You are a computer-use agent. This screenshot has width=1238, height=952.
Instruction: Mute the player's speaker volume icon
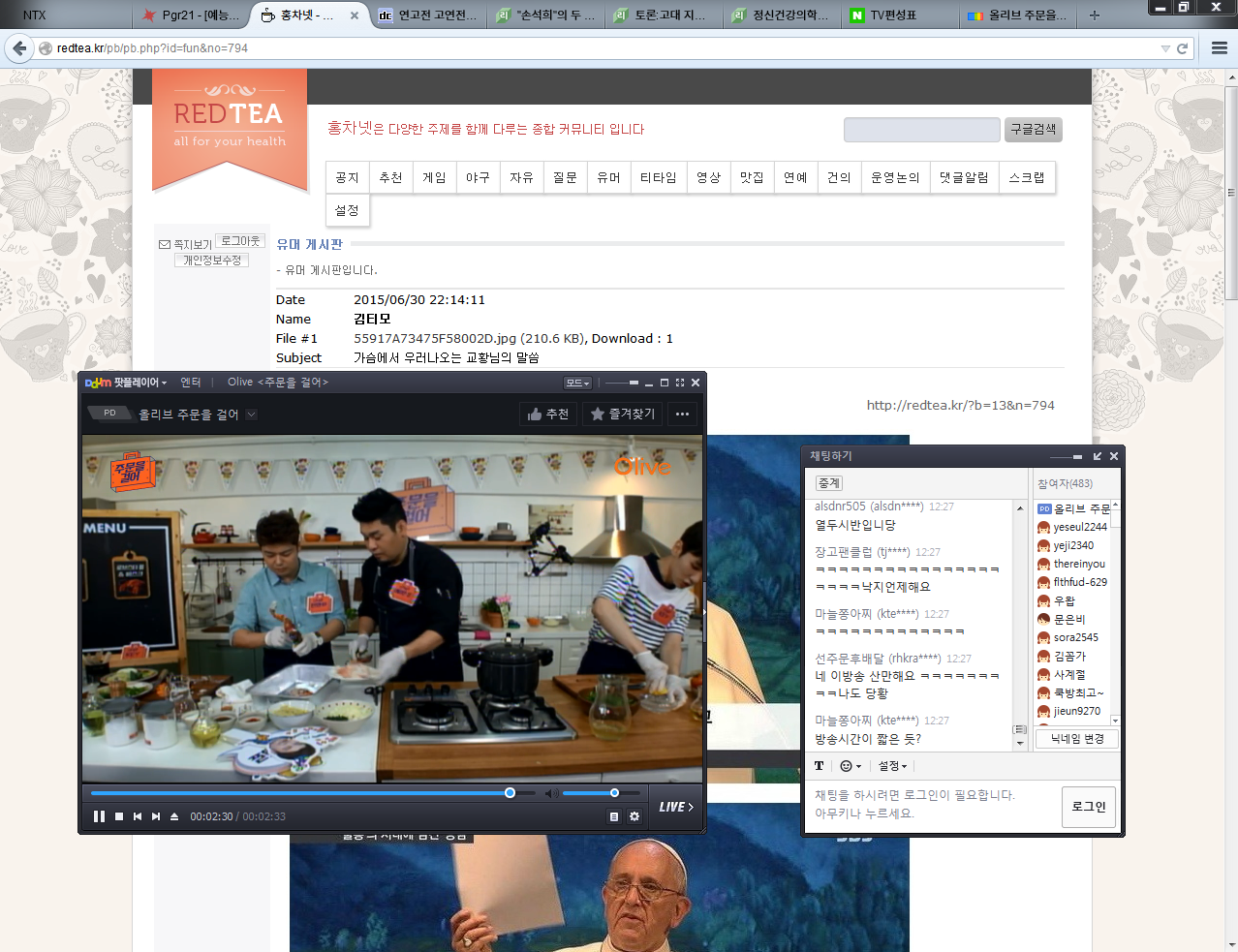(550, 793)
